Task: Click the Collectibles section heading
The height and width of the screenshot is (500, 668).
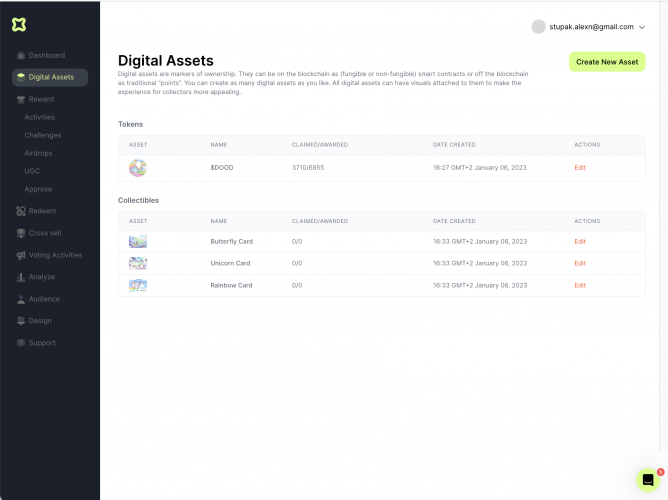Action: [138, 200]
